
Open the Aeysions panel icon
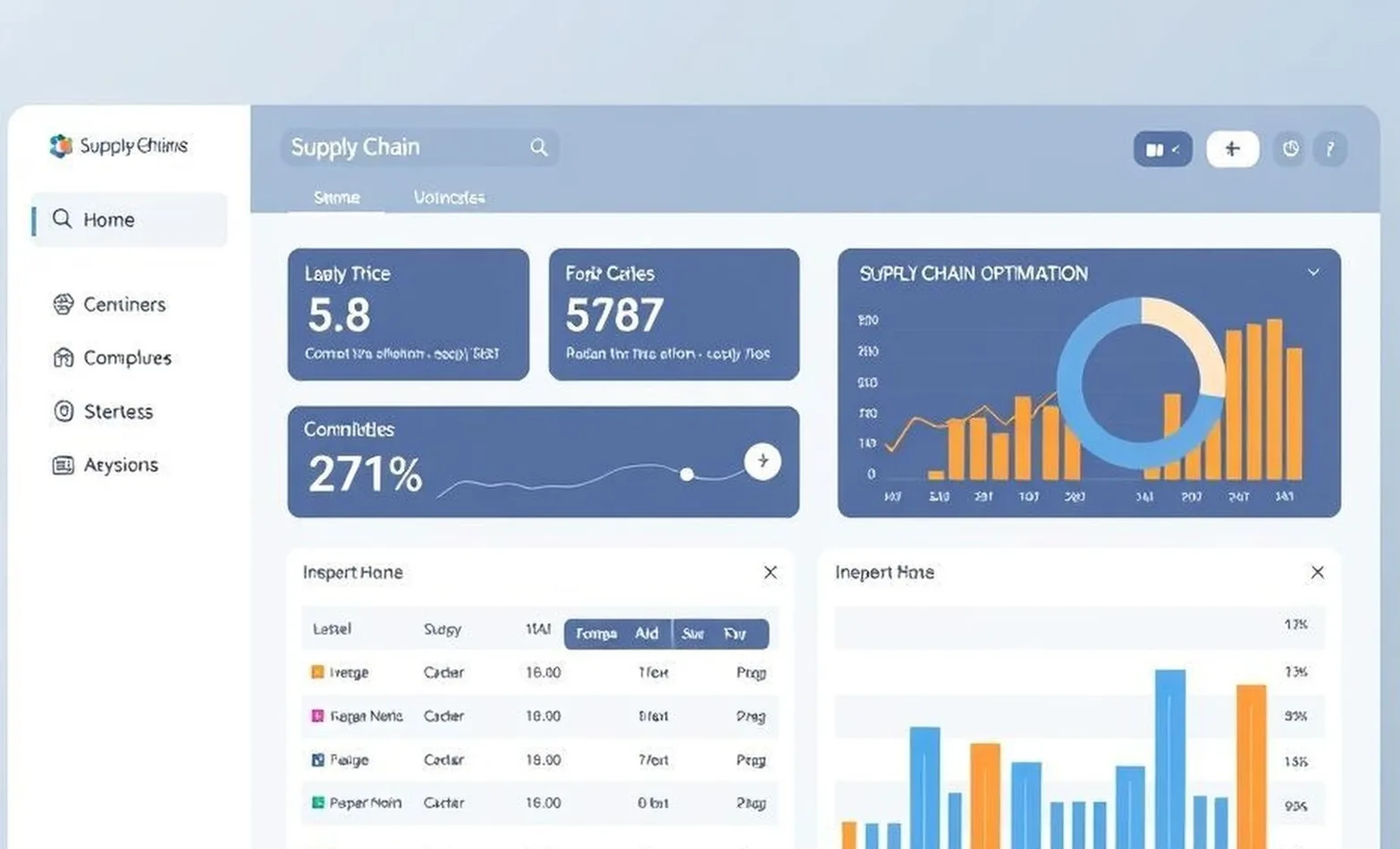(61, 465)
